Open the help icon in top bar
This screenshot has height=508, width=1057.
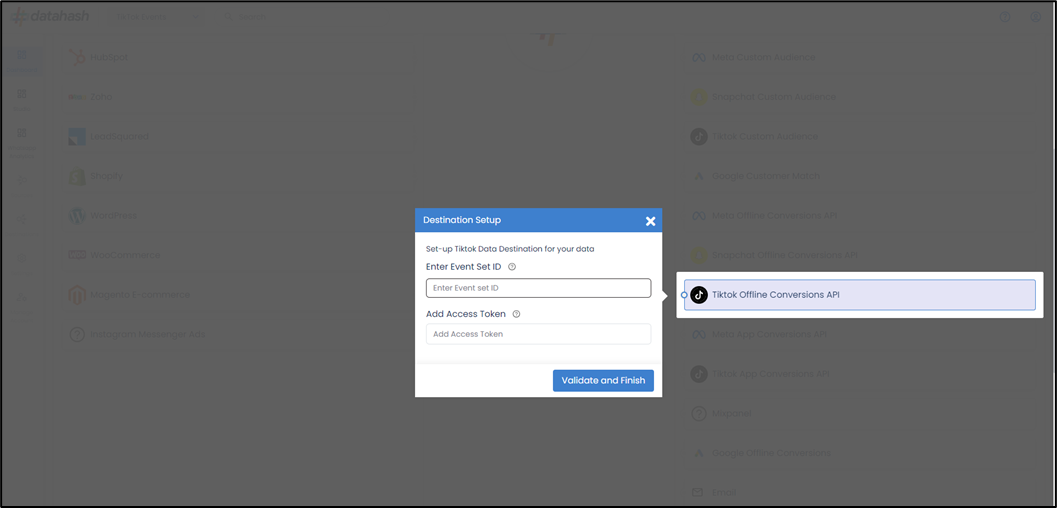click(x=1005, y=17)
